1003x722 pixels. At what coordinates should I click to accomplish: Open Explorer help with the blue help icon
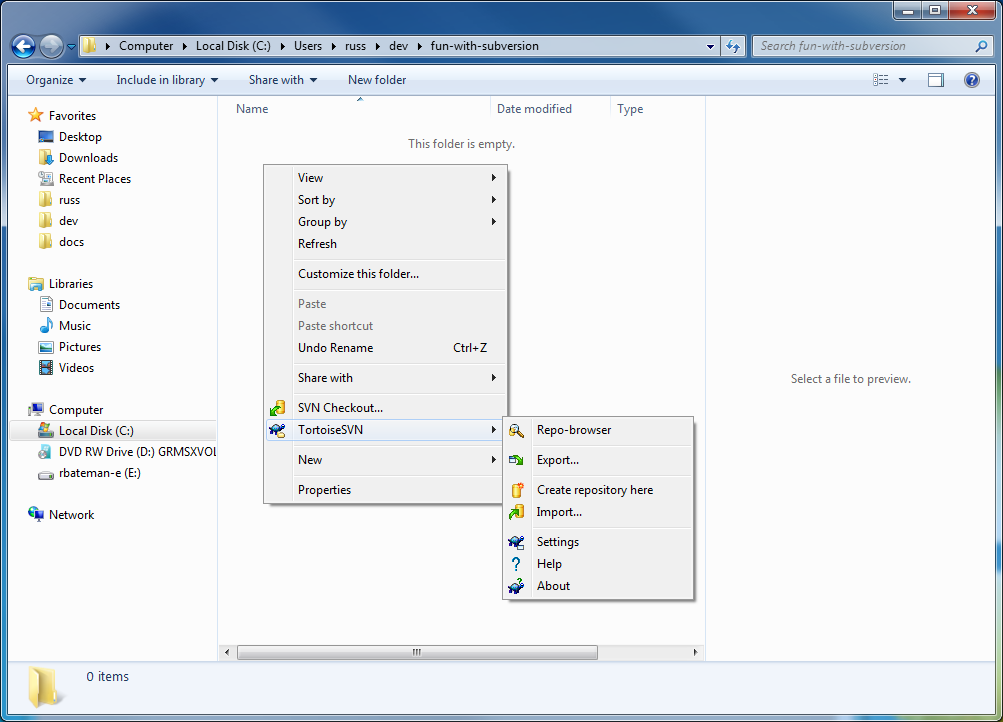[x=972, y=80]
